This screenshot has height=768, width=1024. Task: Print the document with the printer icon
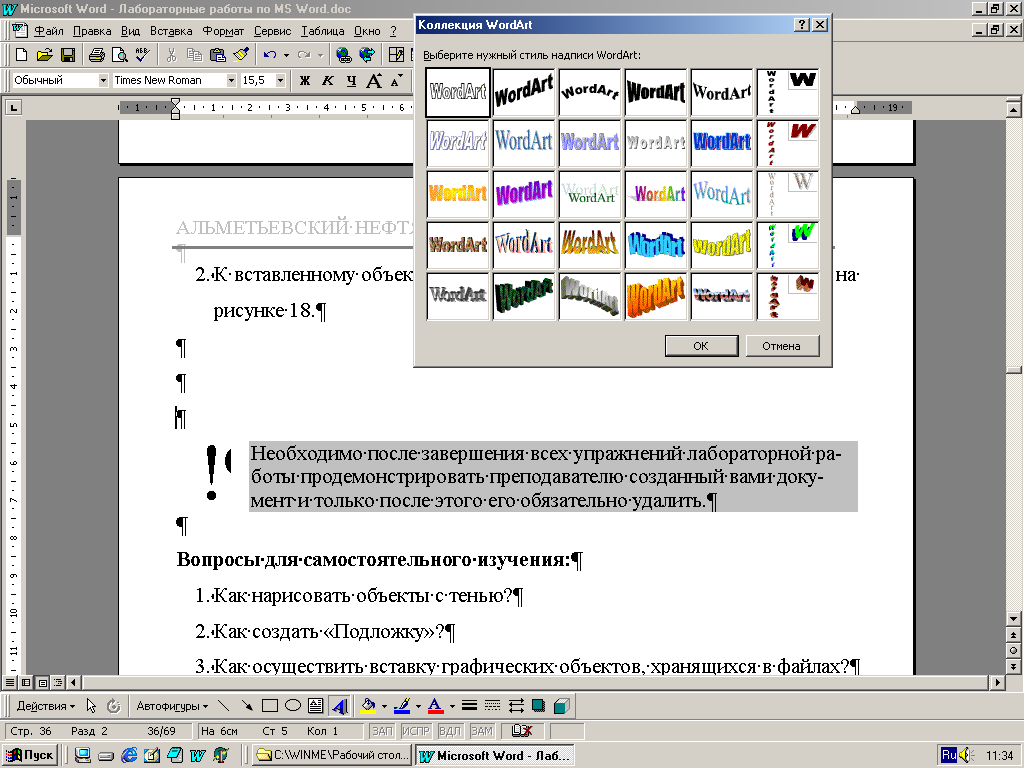click(97, 55)
